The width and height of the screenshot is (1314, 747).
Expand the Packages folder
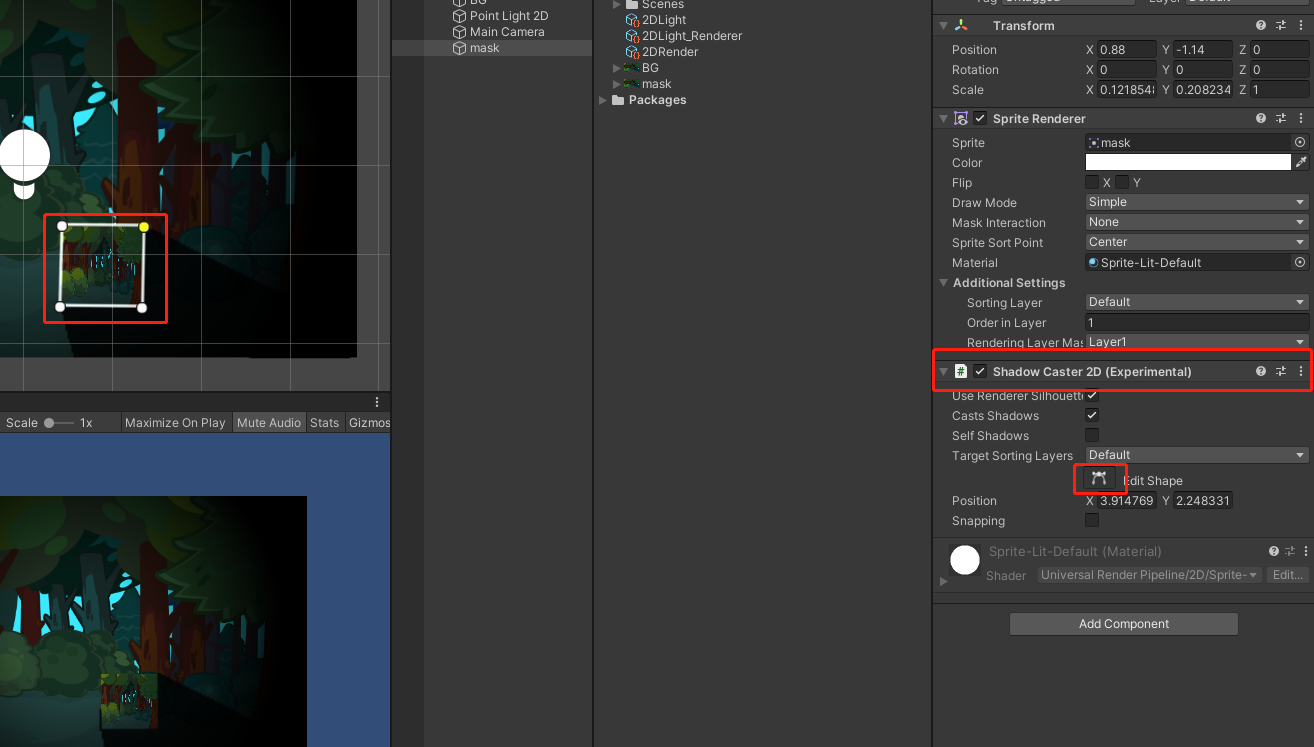pos(603,100)
